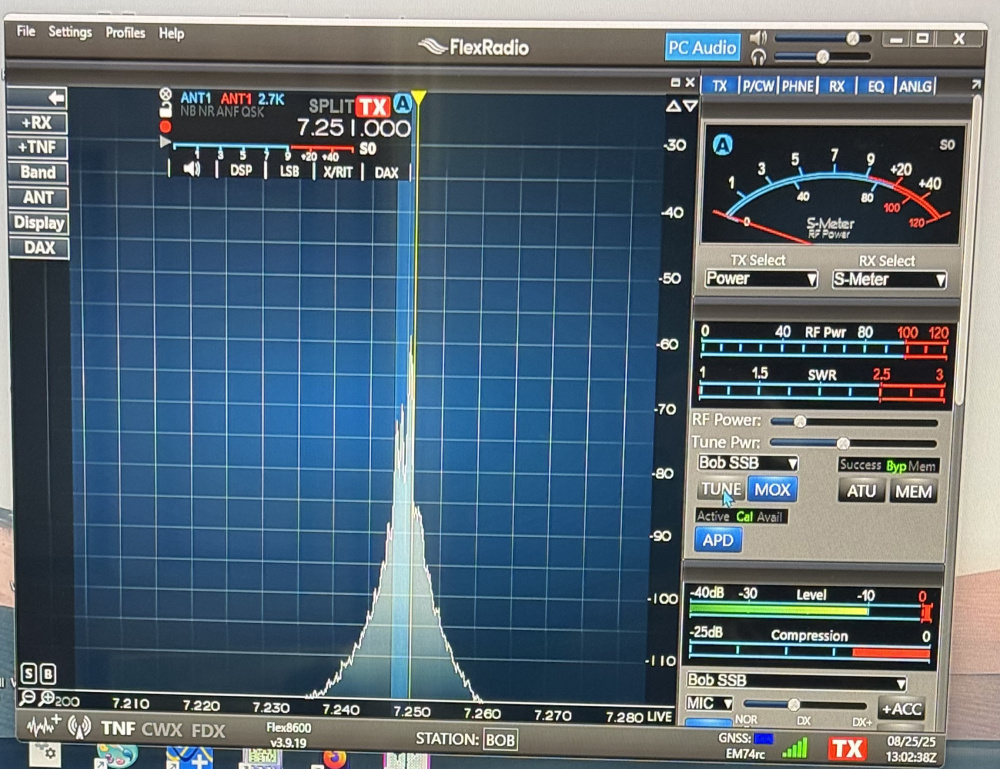The width and height of the screenshot is (1000, 769).
Task: Open the Profiles menu
Action: tap(125, 33)
